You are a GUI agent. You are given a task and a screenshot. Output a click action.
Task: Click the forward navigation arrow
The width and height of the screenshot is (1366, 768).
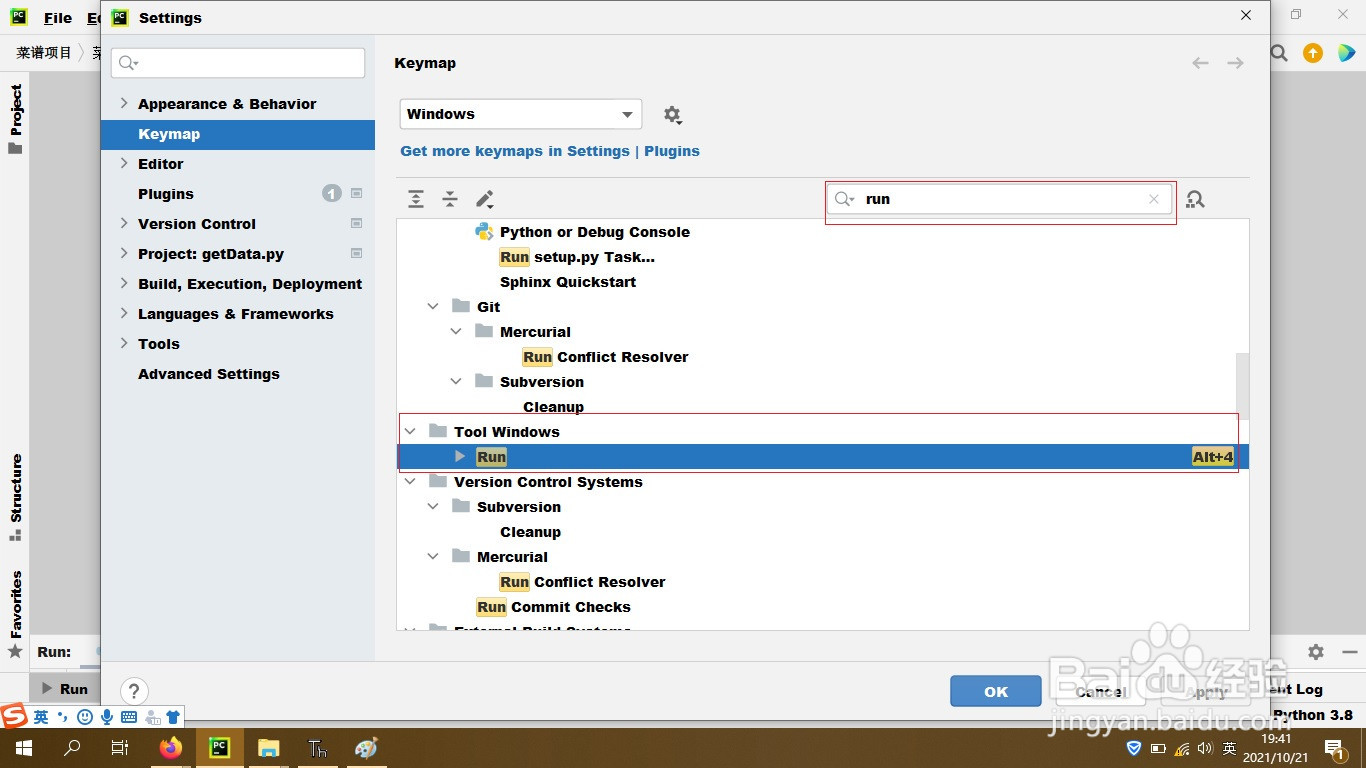[1235, 63]
